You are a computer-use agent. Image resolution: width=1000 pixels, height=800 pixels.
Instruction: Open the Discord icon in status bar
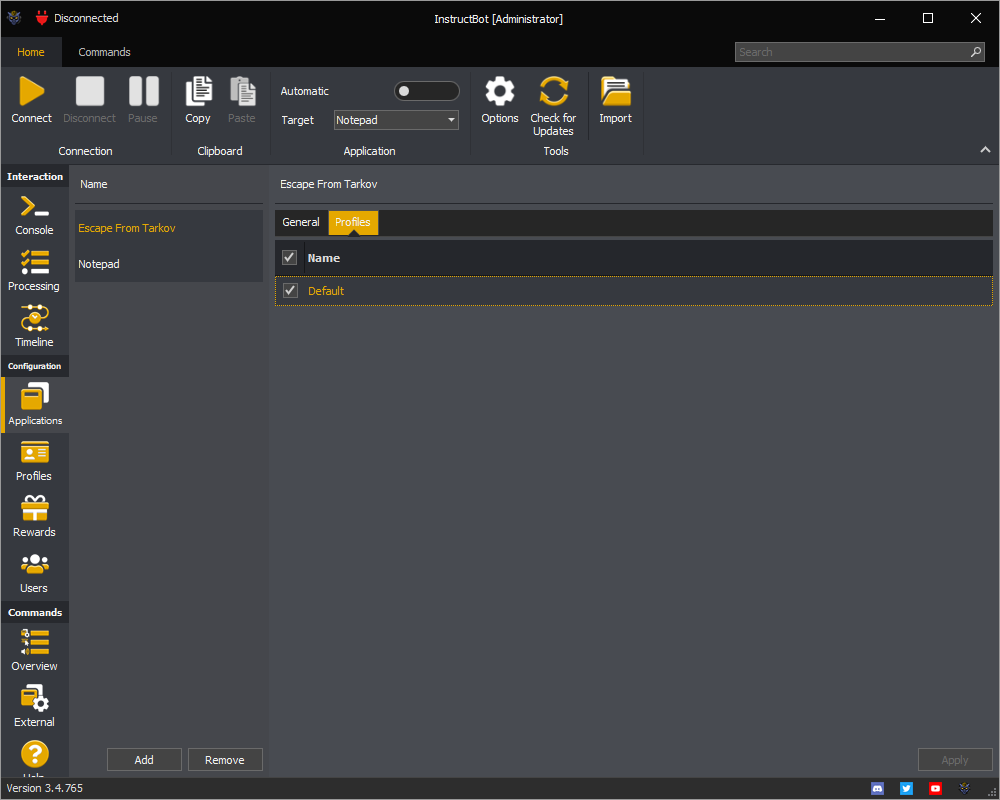[878, 789]
